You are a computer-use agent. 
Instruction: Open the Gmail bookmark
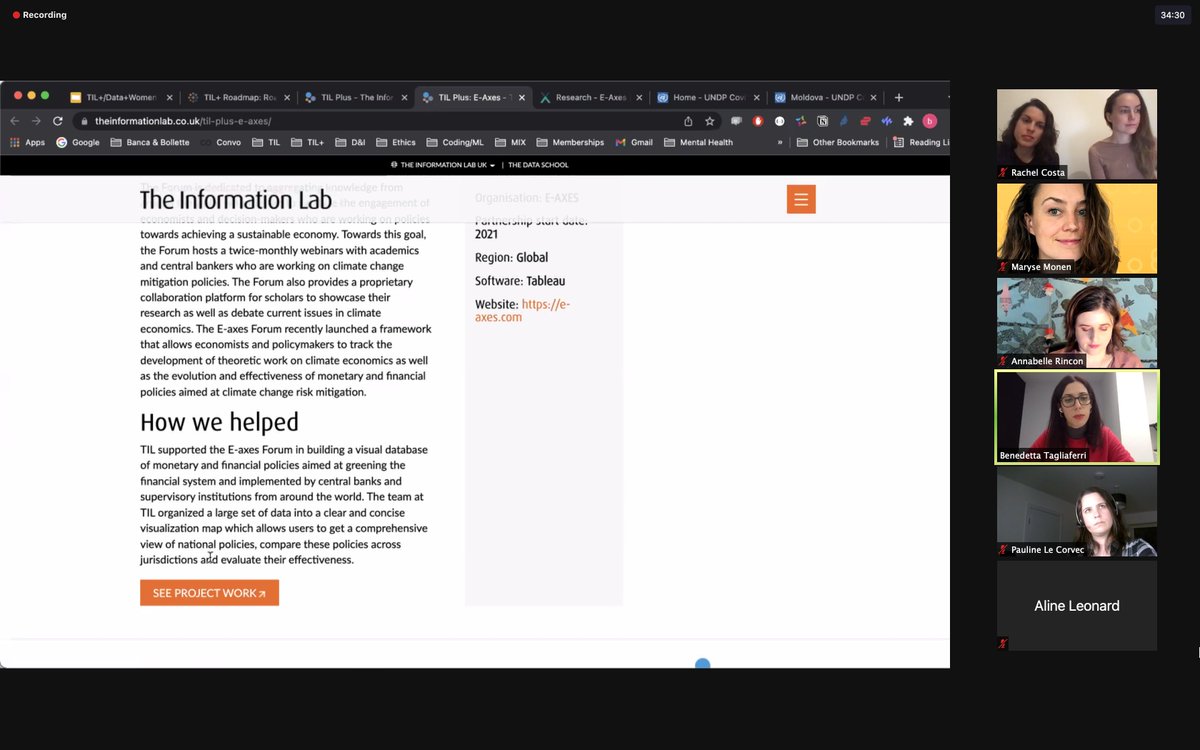pos(634,142)
